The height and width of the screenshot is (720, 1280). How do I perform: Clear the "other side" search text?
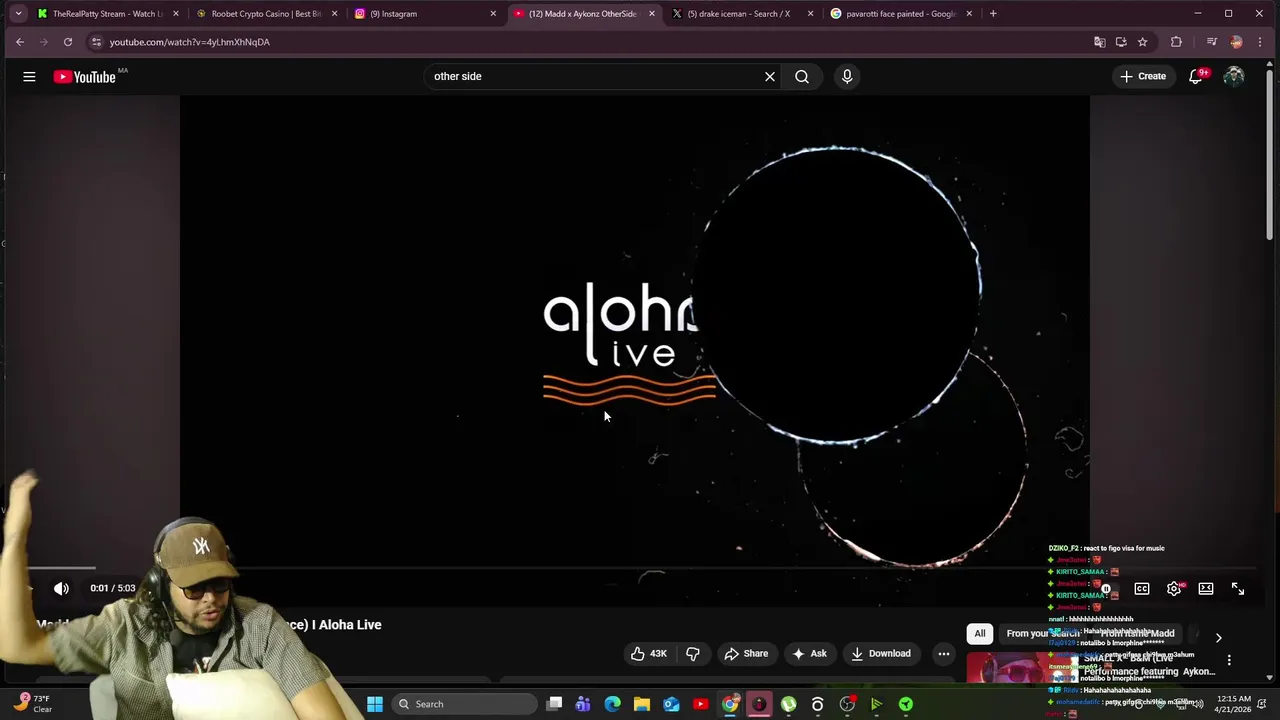770,76
